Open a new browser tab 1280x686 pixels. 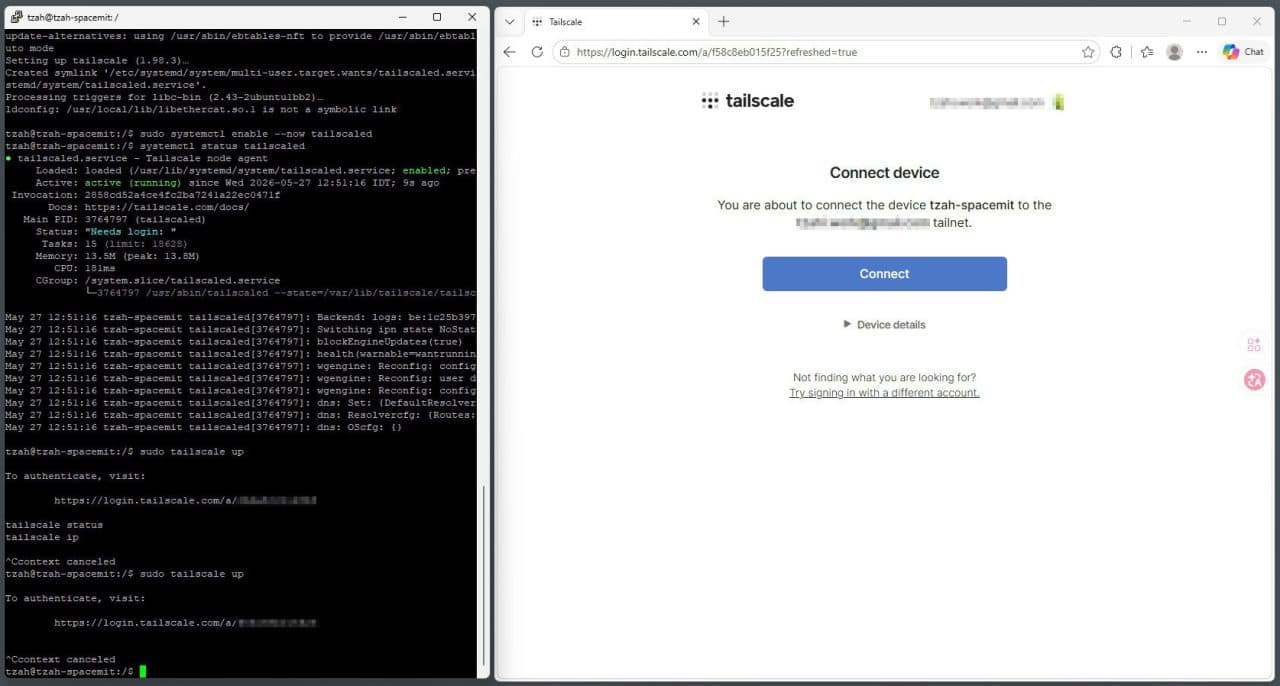(x=724, y=21)
